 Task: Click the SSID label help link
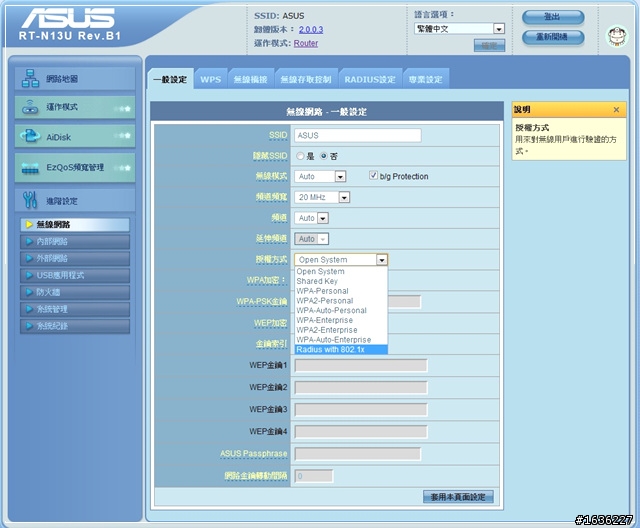coord(278,135)
